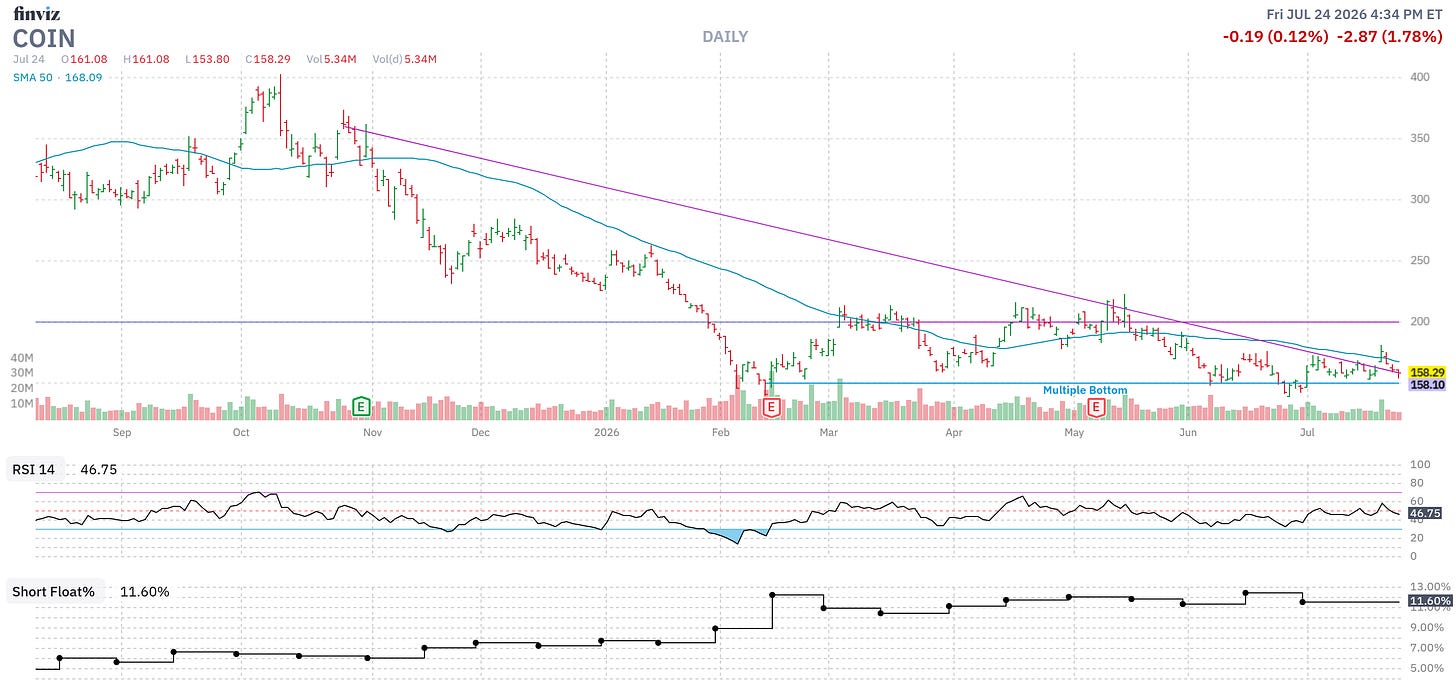Click the -0.19 (0.12%) change value
Screen dimensions: 1456x694
pyautogui.click(x=1275, y=37)
